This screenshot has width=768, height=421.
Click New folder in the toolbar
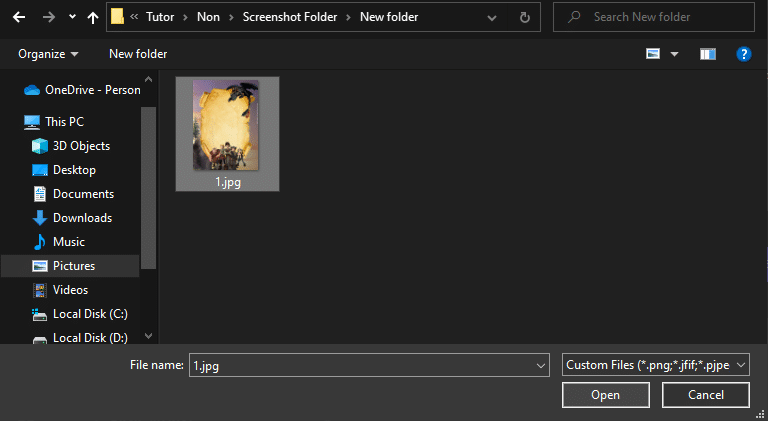(x=138, y=54)
